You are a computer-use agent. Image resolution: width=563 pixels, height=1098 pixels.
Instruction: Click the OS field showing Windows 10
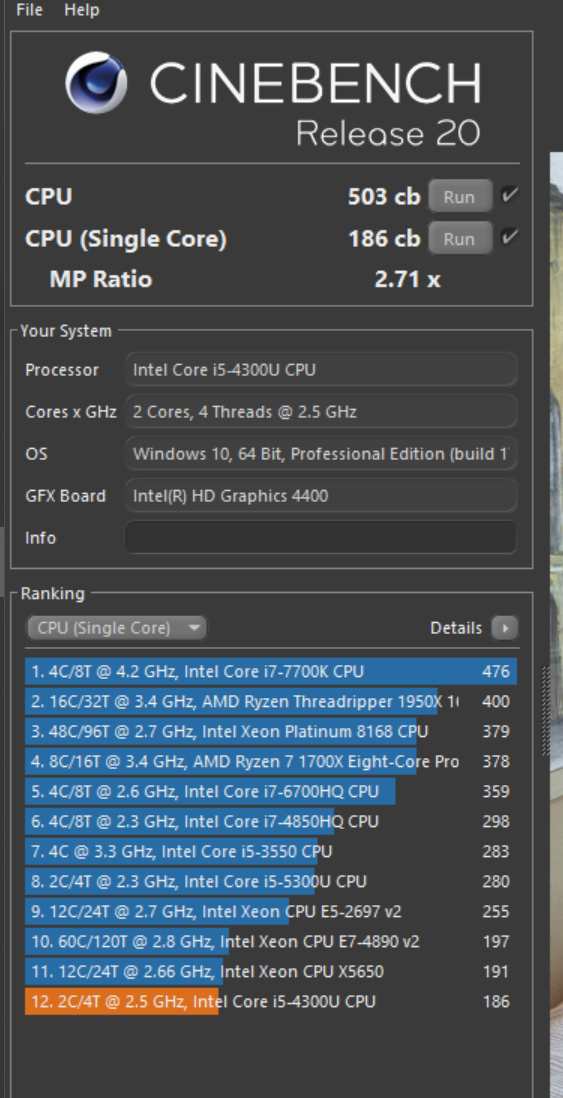click(321, 454)
